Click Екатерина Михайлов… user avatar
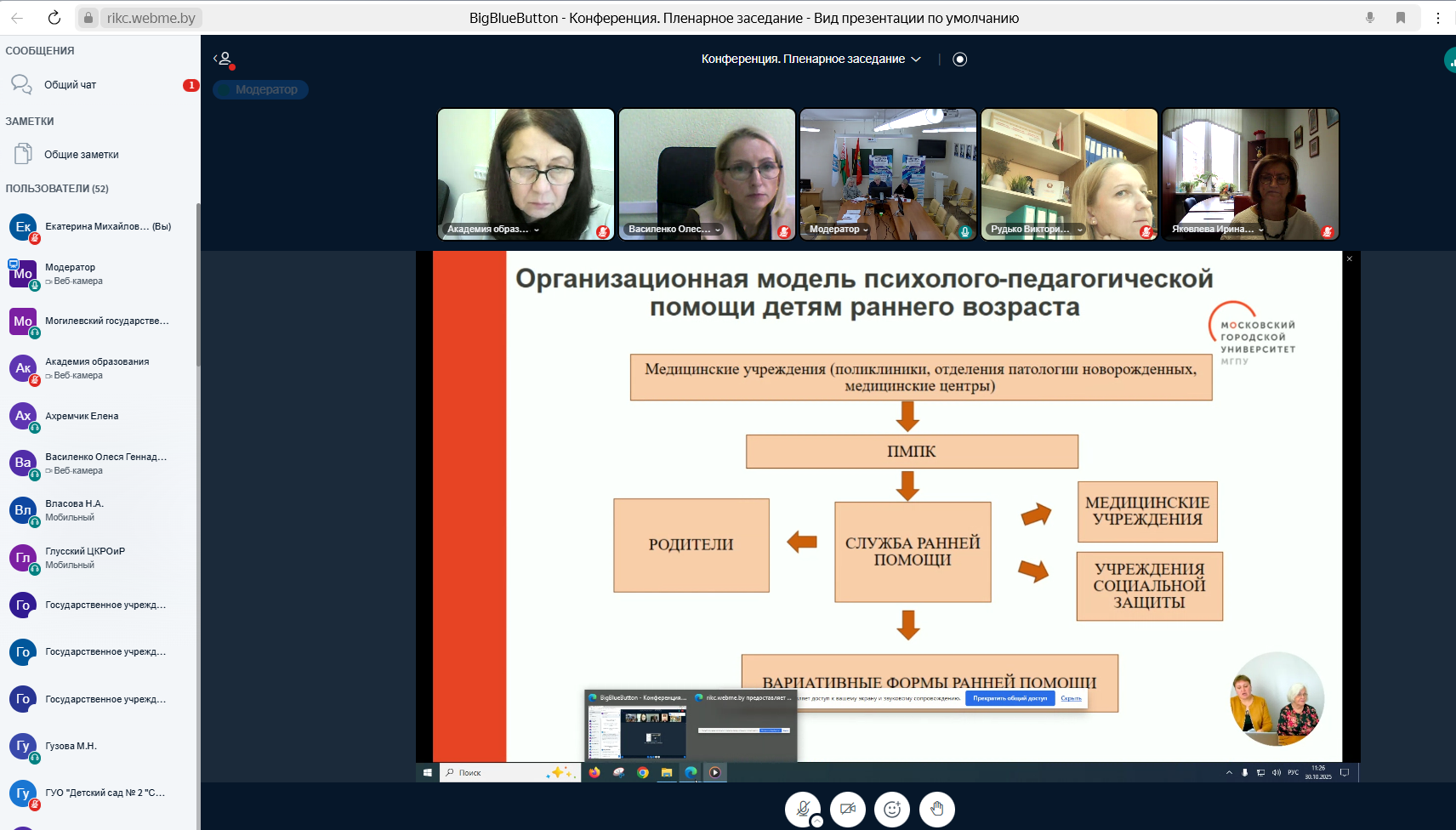 23,227
